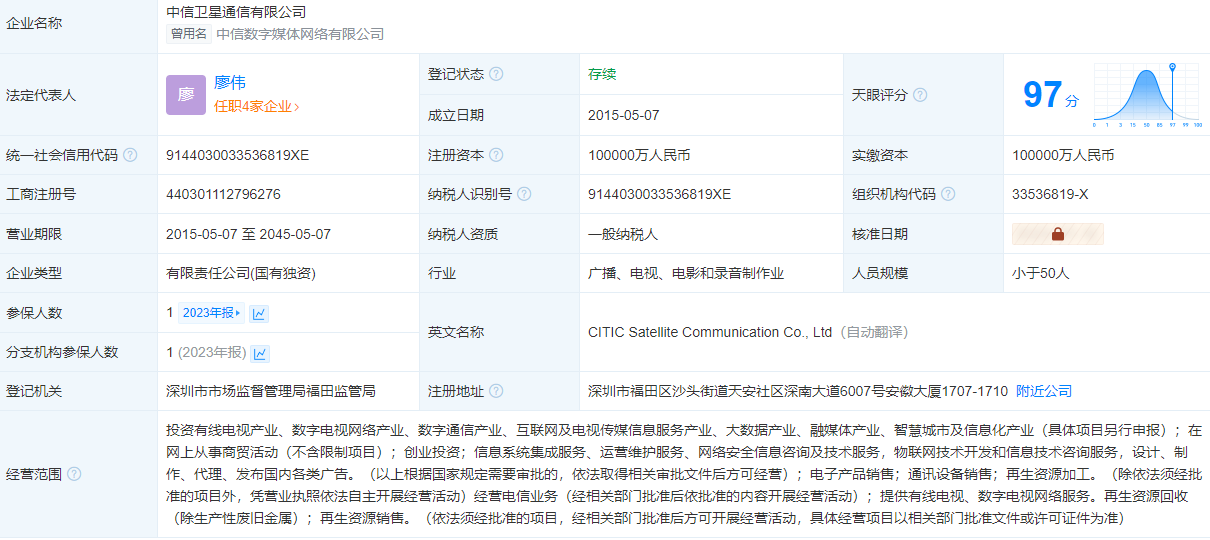The height and width of the screenshot is (540, 1210).
Task: Click help icon next to 统一社会信用代码
Action: [x=130, y=155]
